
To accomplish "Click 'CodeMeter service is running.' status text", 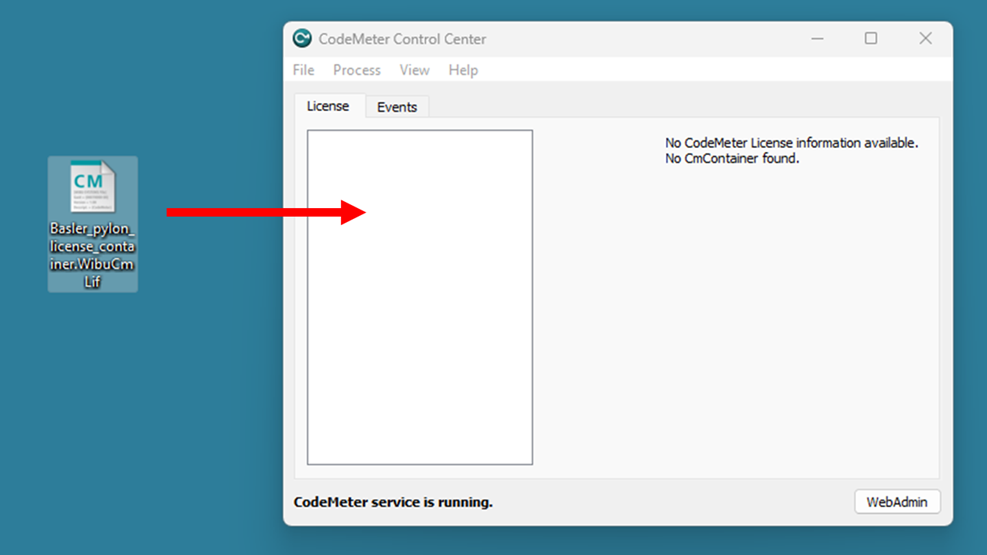I will coord(393,502).
